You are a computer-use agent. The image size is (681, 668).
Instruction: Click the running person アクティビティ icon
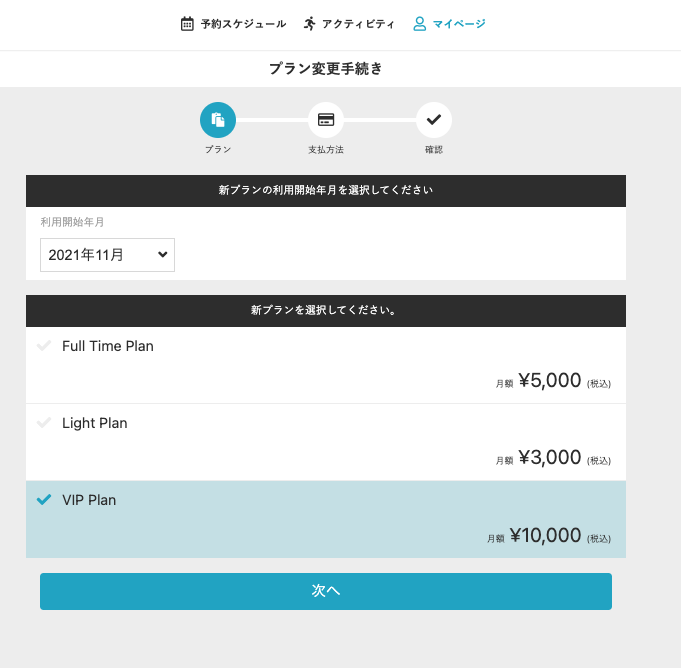tap(310, 23)
